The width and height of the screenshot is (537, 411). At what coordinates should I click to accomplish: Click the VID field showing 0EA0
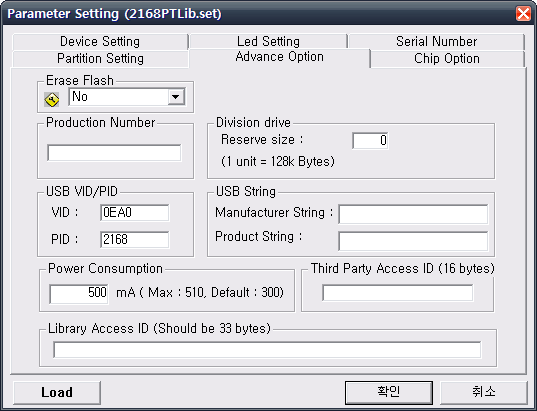click(x=135, y=213)
